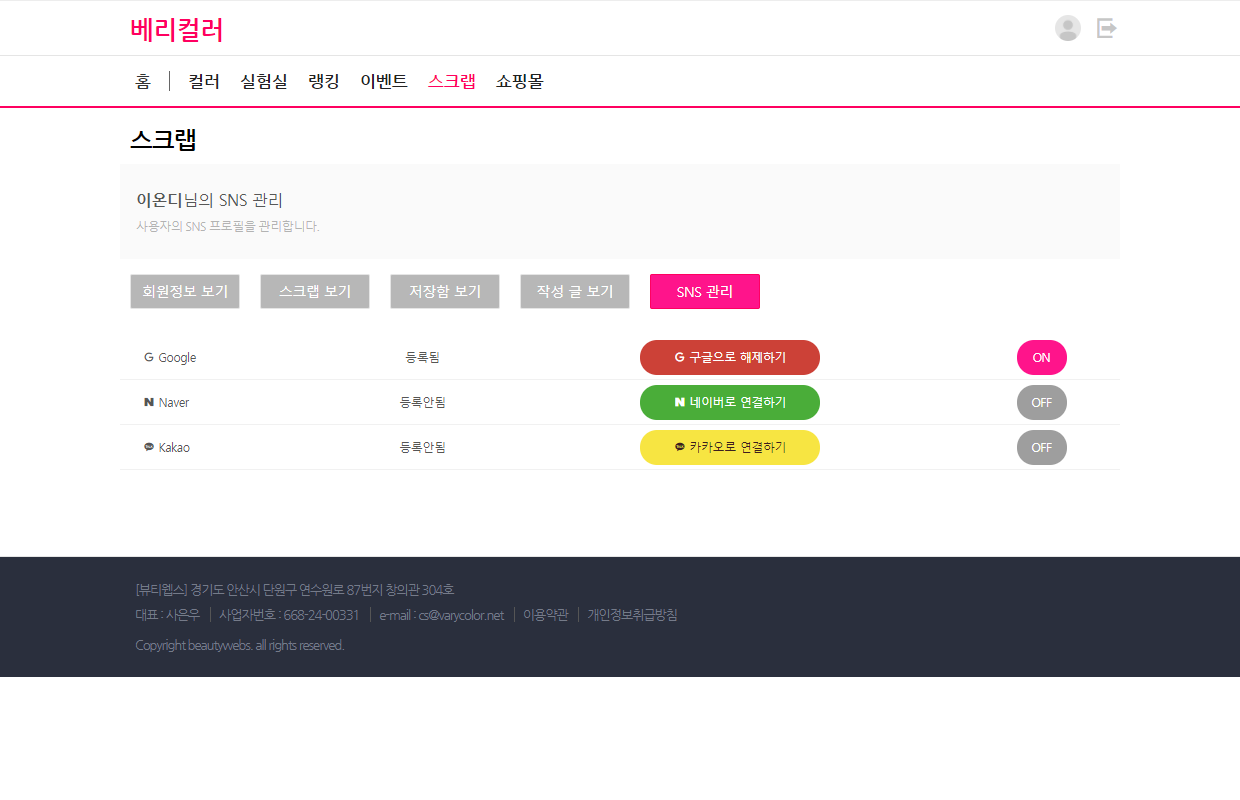Open the 이벤트 menu item
The width and height of the screenshot is (1240, 800).
[384, 82]
